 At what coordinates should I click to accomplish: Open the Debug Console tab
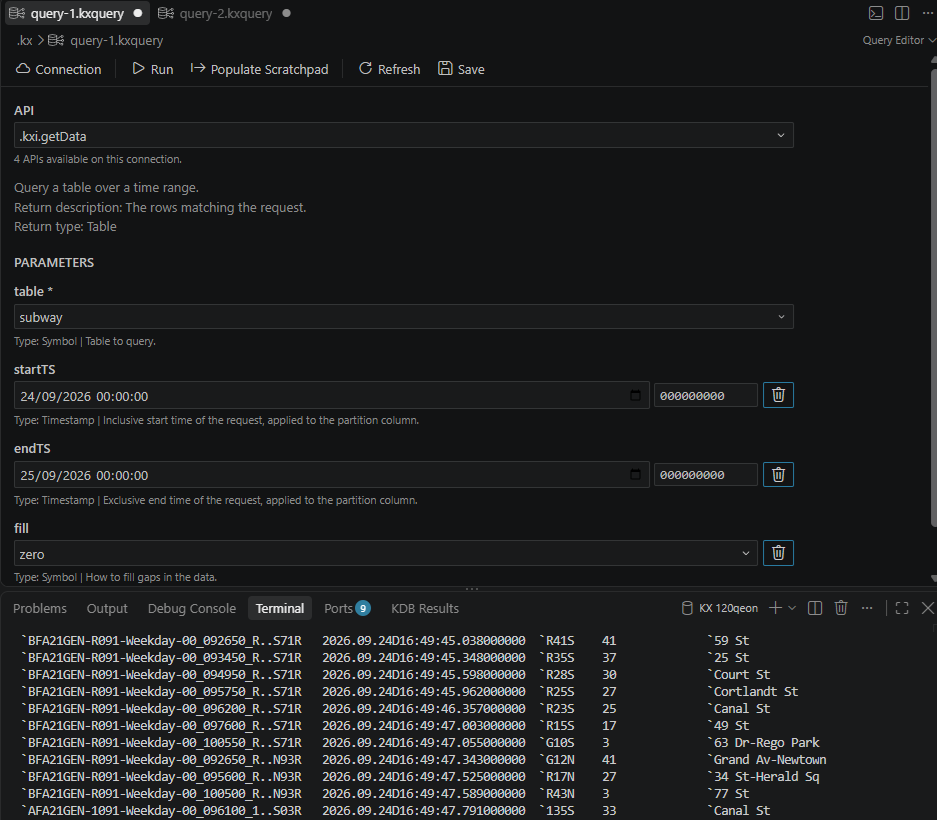[192, 608]
